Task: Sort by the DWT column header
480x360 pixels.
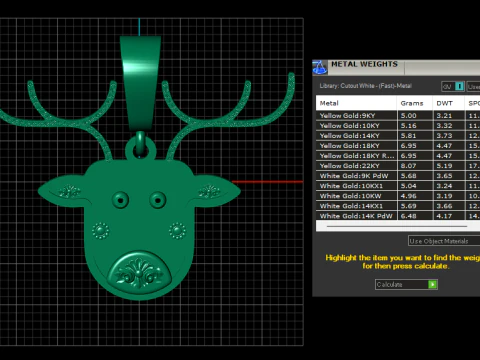Action: (x=448, y=103)
